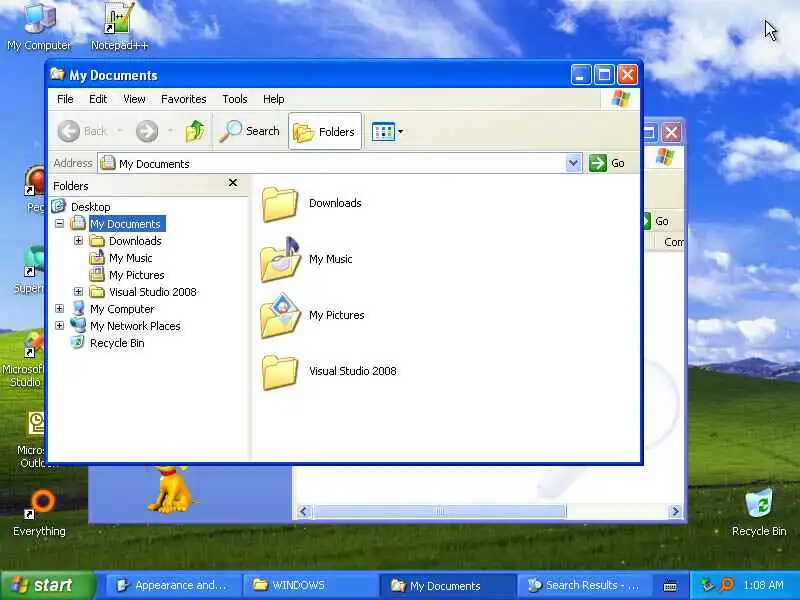This screenshot has height=600, width=800.
Task: Go up one folder level icon
Action: click(x=194, y=131)
